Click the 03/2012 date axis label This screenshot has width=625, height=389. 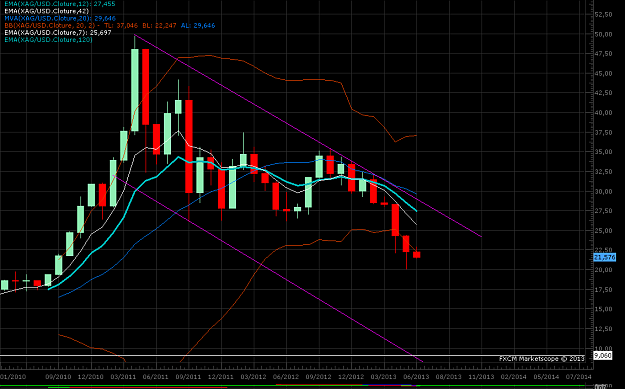pos(253,377)
